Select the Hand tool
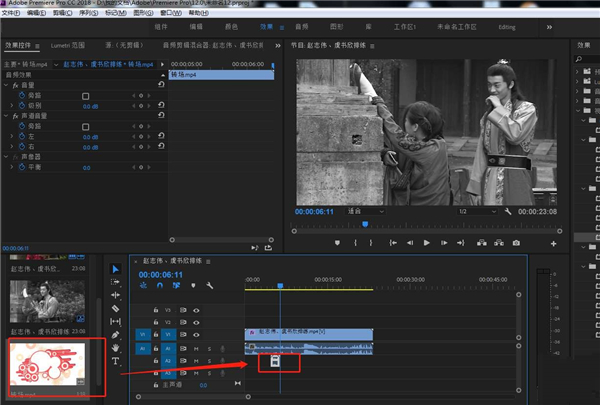Image resolution: width=600 pixels, height=405 pixels. coord(115,347)
